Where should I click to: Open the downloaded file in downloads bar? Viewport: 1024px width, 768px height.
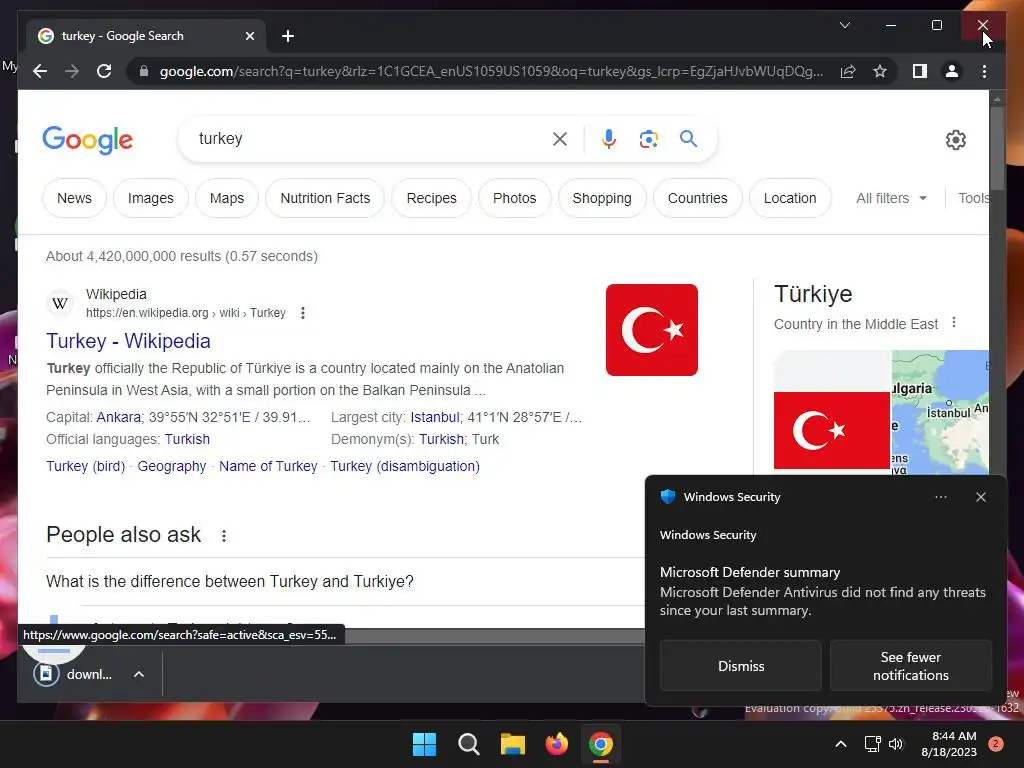pos(73,674)
